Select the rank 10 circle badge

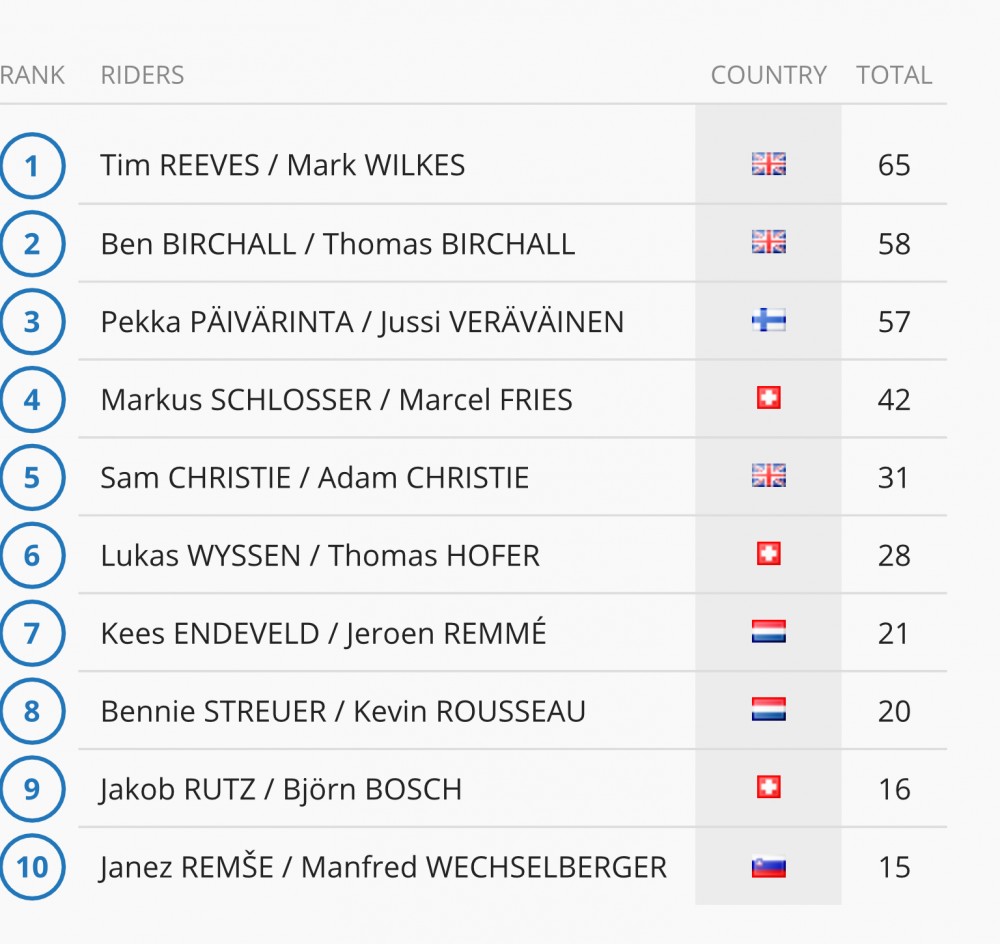tap(32, 867)
